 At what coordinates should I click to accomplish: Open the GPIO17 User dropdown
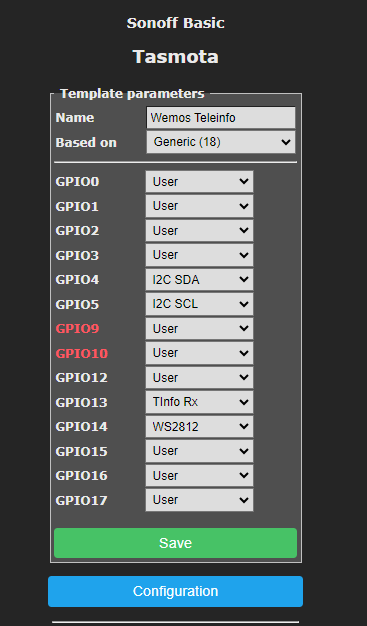pyautogui.click(x=199, y=500)
